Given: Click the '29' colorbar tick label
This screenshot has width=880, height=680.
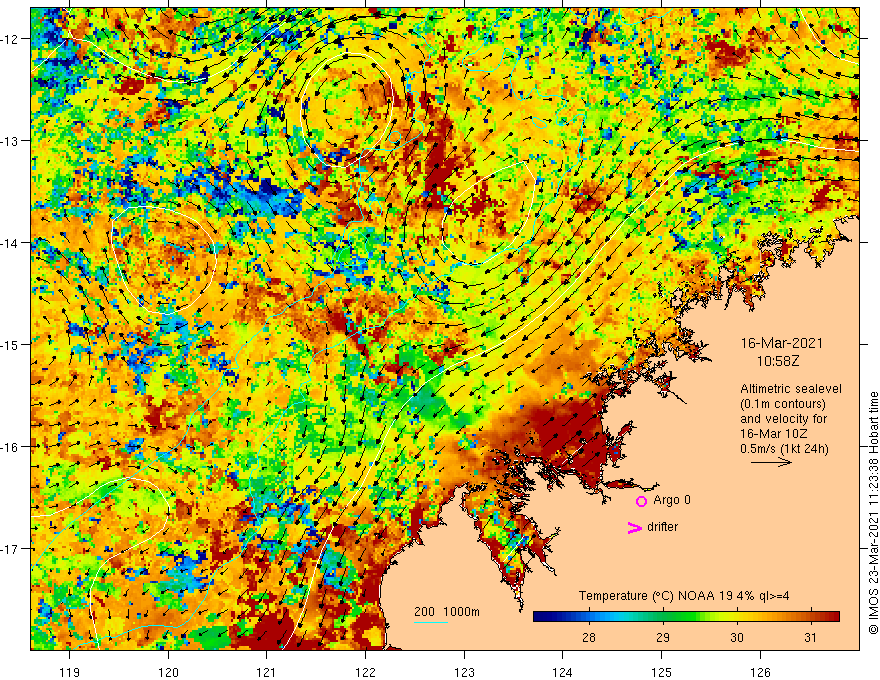Looking at the screenshot, I should [x=663, y=637].
